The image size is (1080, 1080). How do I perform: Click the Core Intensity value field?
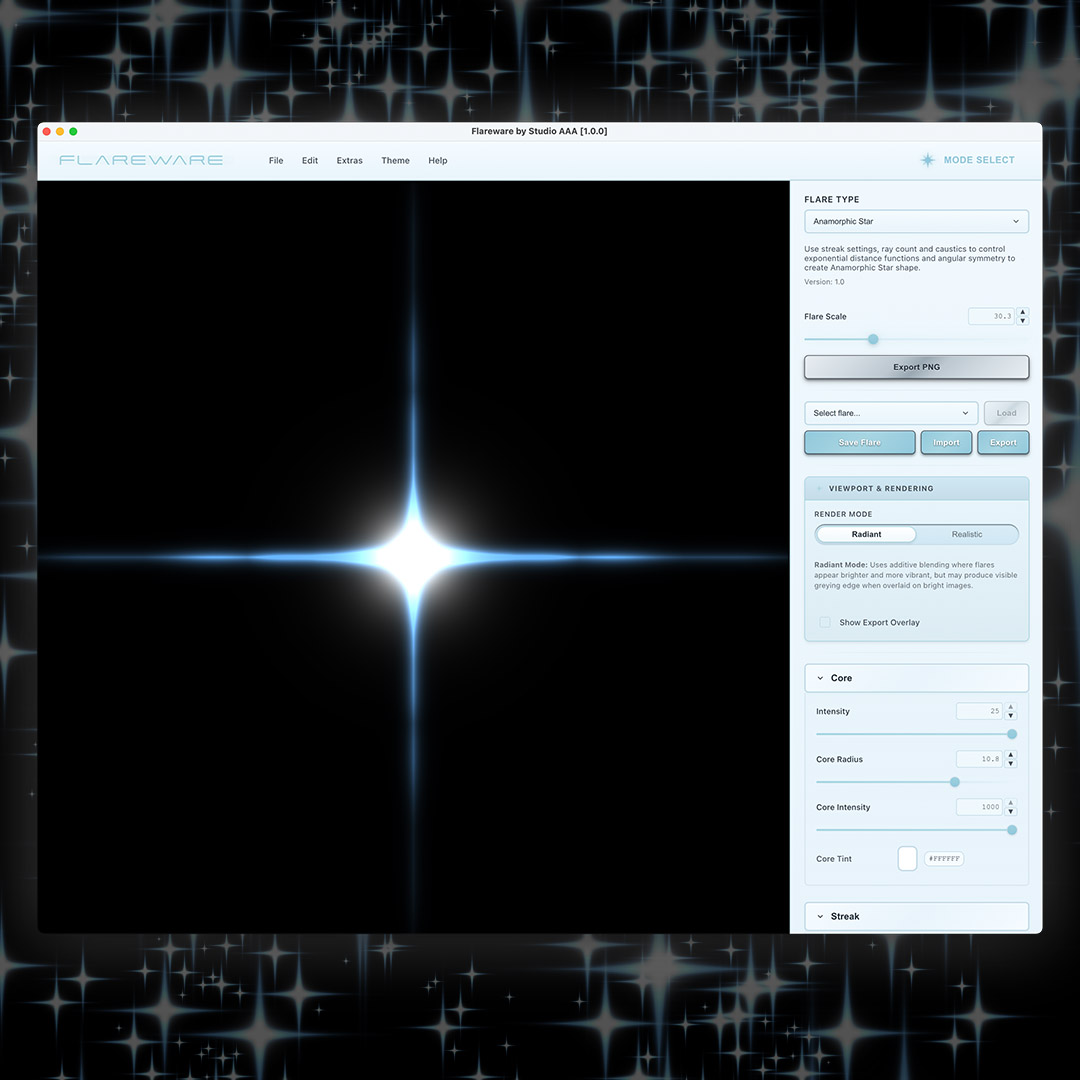[x=979, y=807]
